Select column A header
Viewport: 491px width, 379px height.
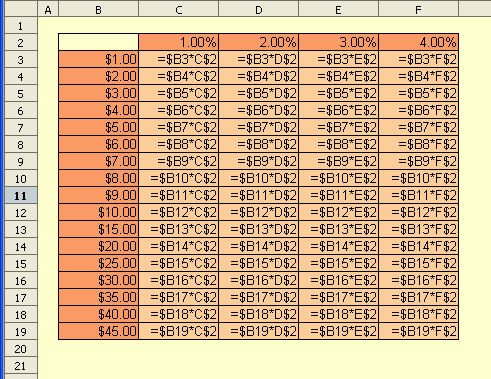coord(48,10)
